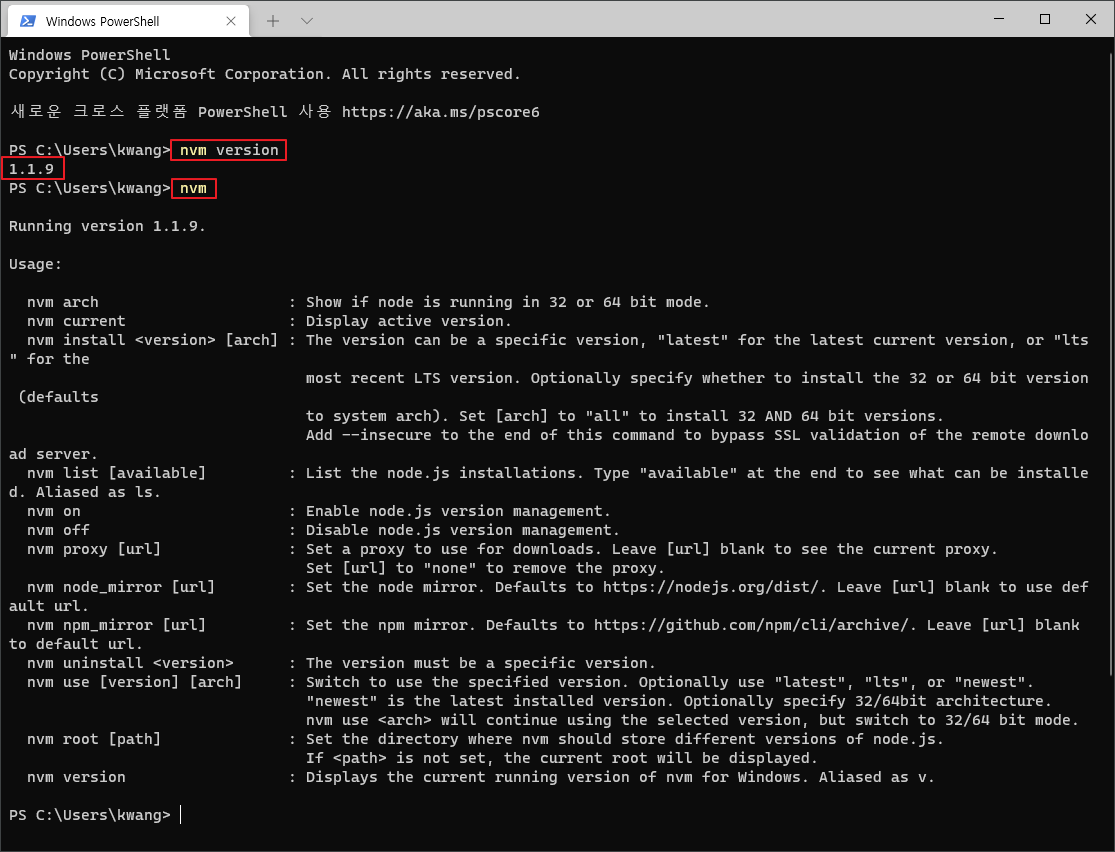Click the nvm arch usage line
Screen dimensions: 1115x852
coord(64,301)
